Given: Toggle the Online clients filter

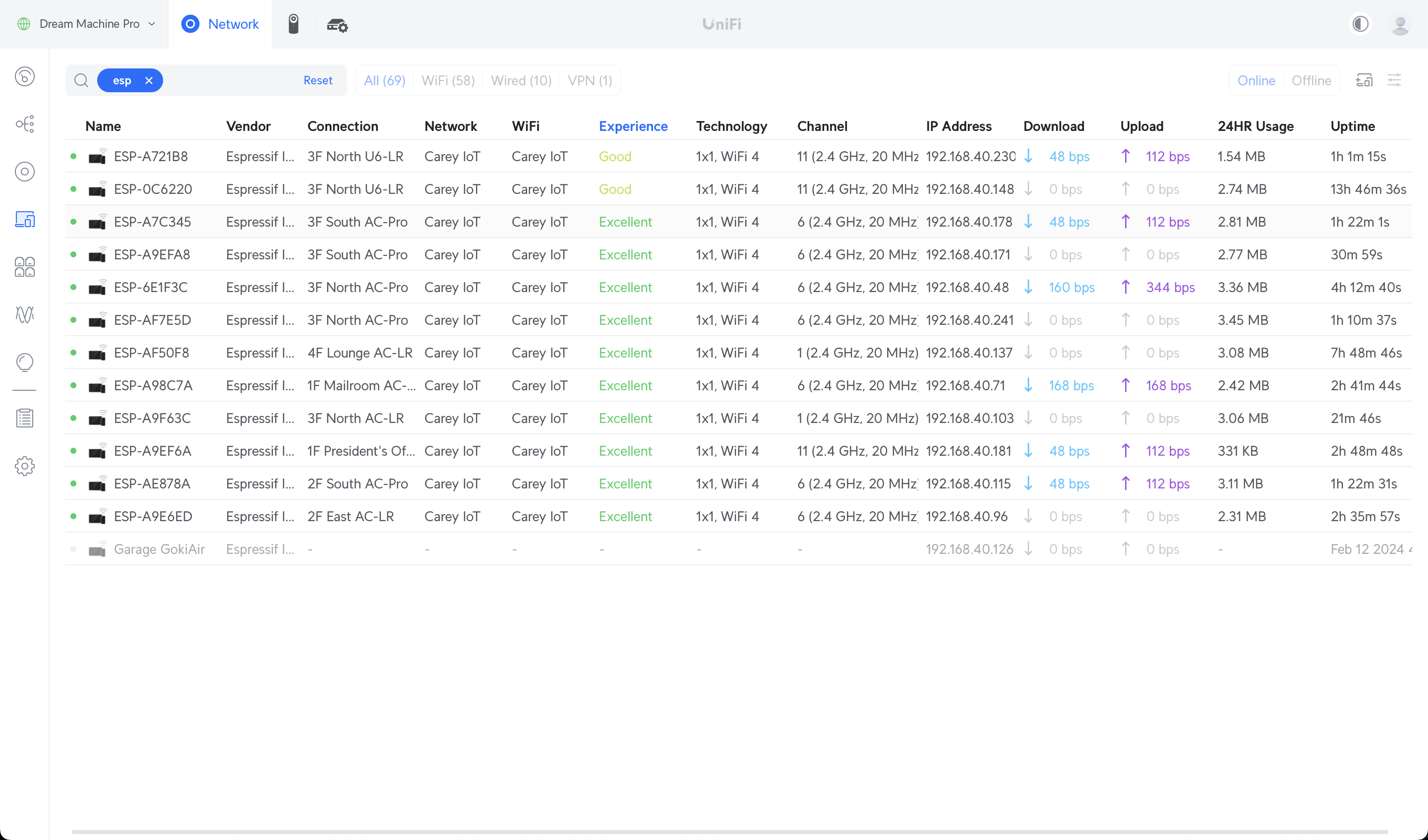Looking at the screenshot, I should [x=1256, y=80].
